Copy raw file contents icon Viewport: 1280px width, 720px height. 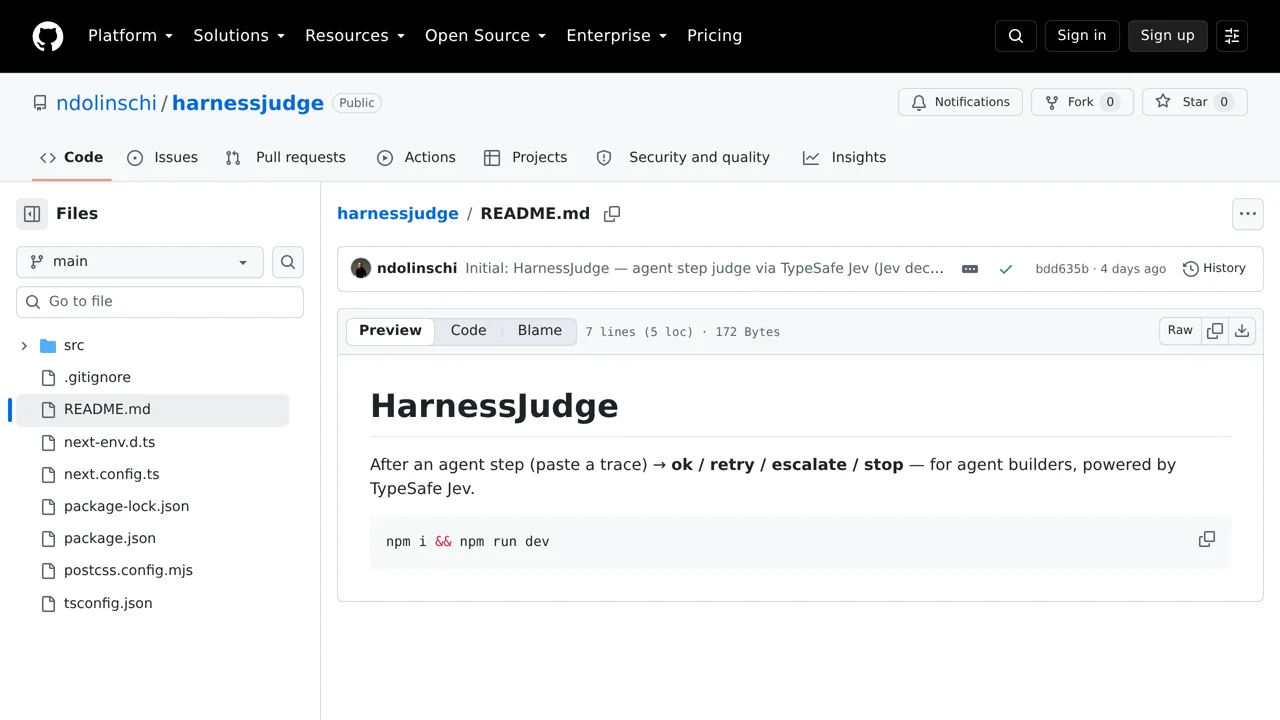pos(1215,331)
